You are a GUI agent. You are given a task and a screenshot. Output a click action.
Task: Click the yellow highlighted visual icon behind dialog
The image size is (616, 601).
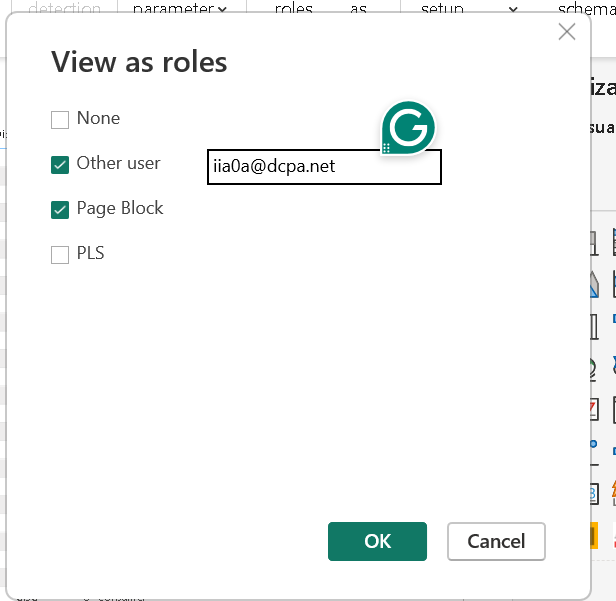(592, 537)
